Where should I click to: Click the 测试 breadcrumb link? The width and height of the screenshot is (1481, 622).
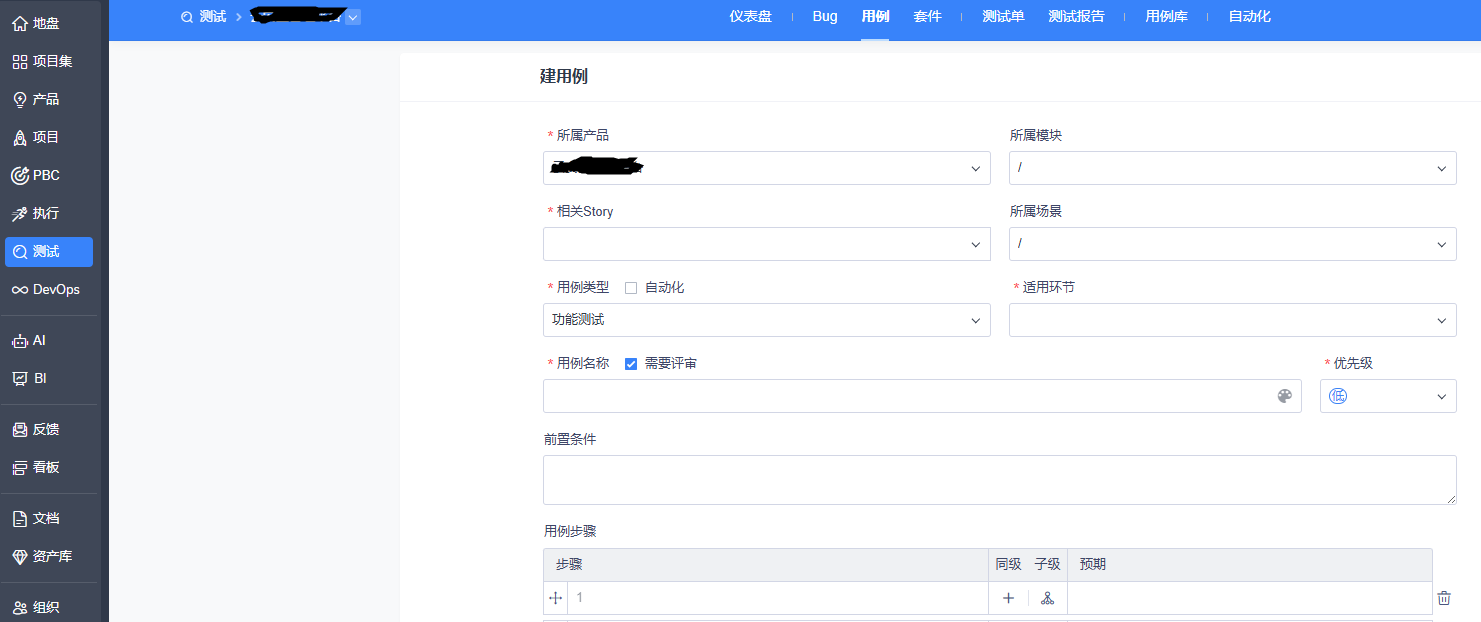(212, 17)
